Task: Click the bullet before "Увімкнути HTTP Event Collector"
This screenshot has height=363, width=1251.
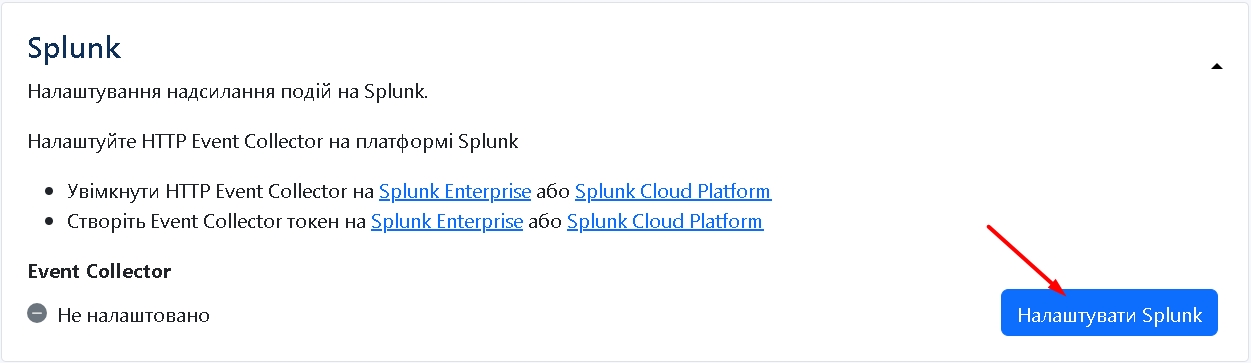Action: pos(50,192)
